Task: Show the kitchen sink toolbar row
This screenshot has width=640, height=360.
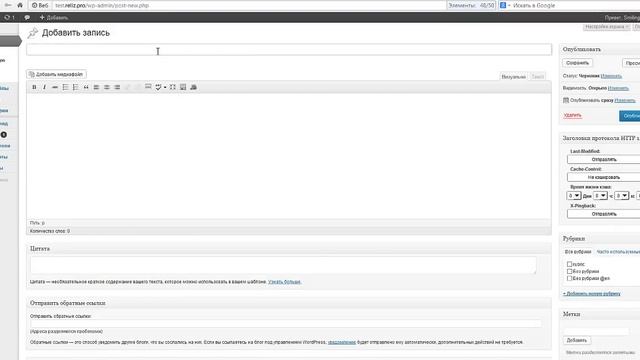Action: 183,87
